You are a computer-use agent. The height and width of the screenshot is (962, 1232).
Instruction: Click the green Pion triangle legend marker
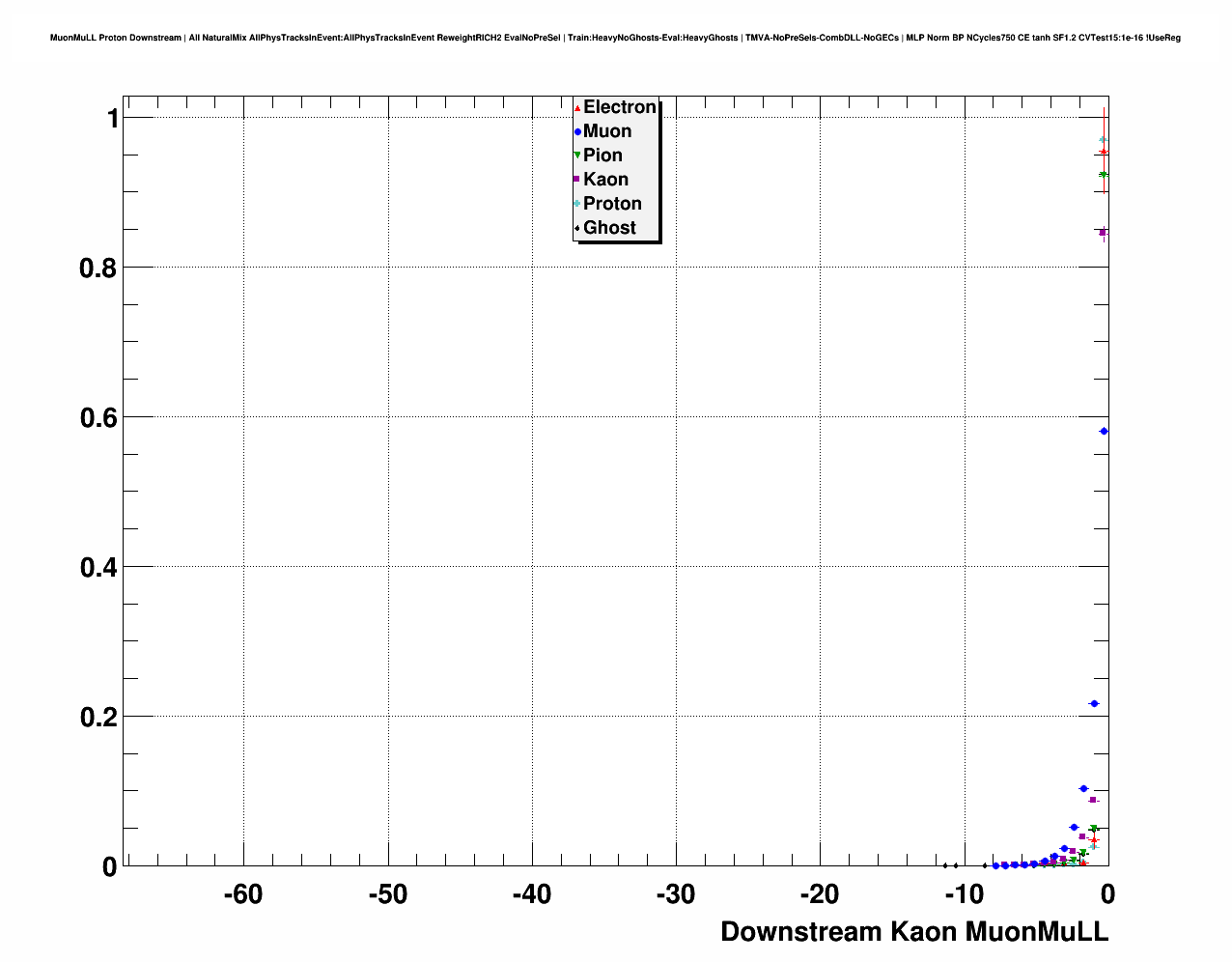[577, 156]
